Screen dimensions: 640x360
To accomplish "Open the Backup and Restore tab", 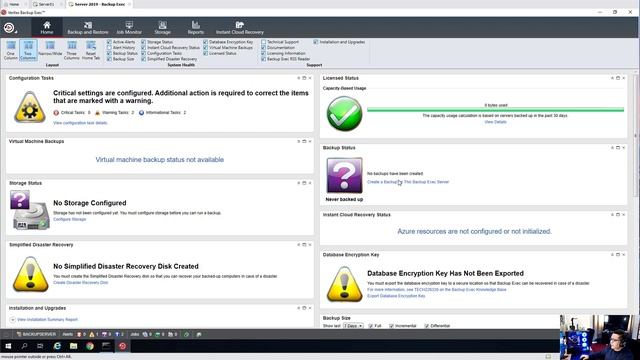I will (88, 28).
